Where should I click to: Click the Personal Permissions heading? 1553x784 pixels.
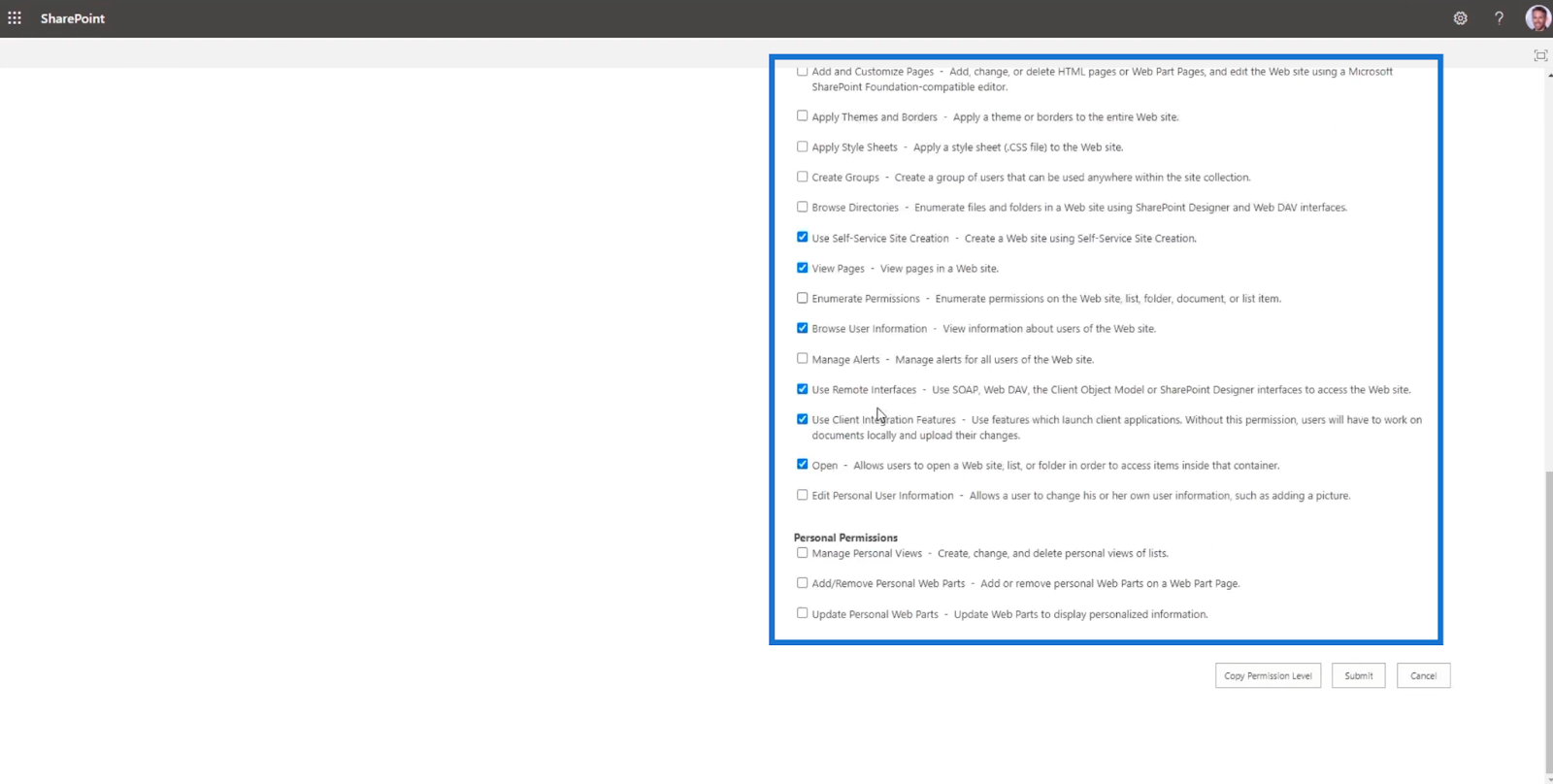point(845,538)
